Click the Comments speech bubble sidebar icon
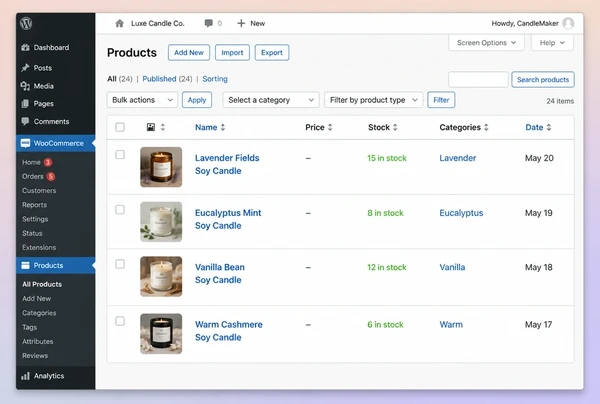This screenshot has height=404, width=600. click(25, 121)
